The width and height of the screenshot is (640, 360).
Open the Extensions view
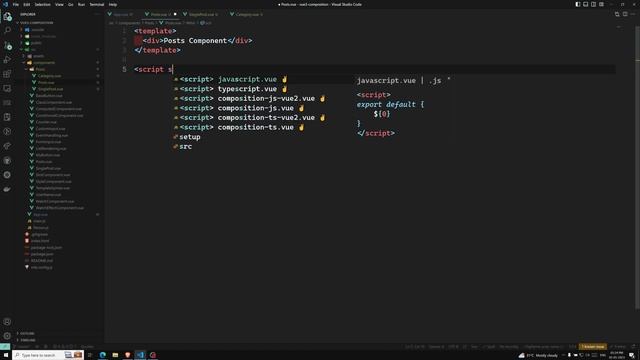(7, 74)
